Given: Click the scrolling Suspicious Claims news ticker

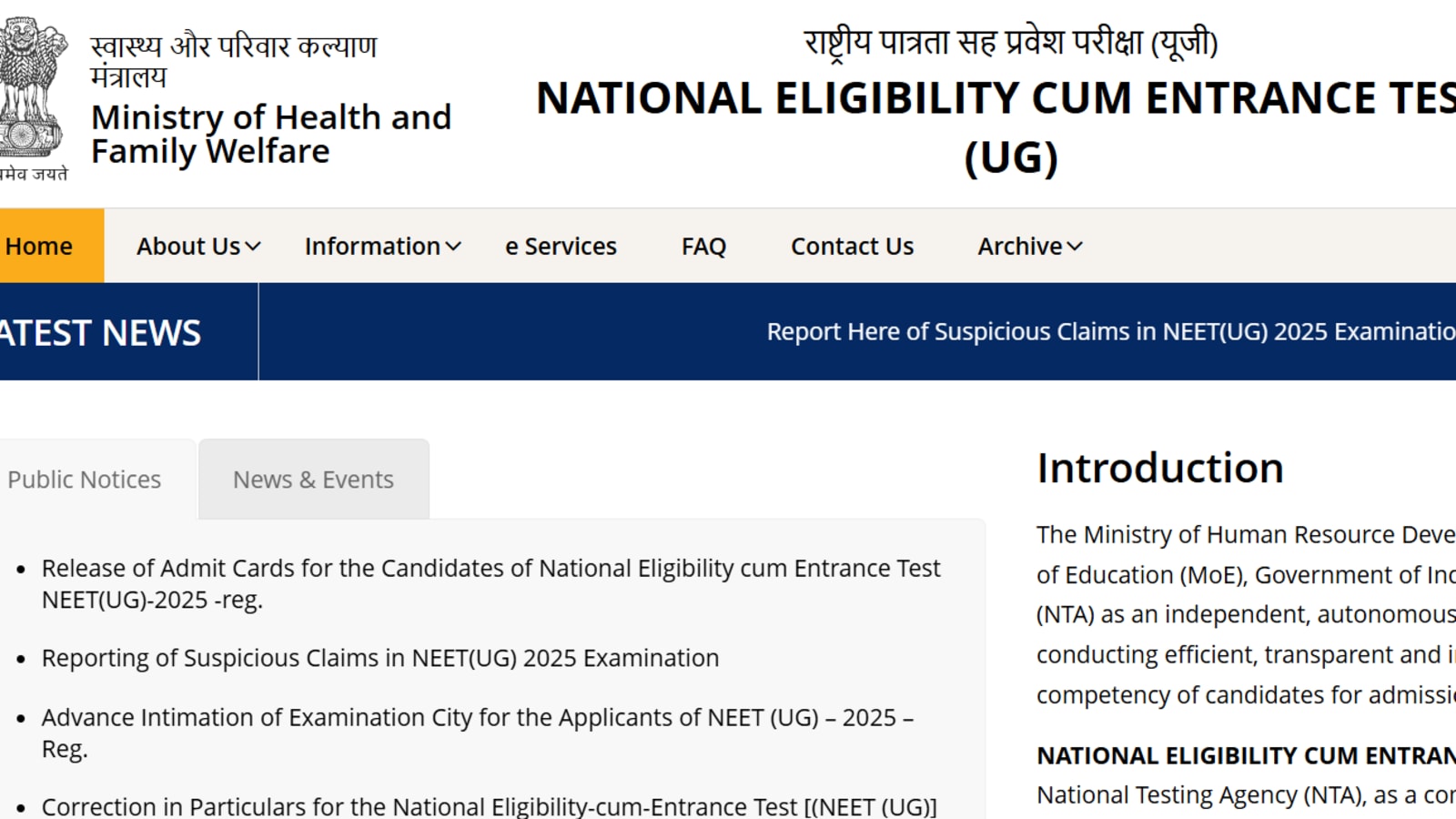Looking at the screenshot, I should click(x=1110, y=331).
